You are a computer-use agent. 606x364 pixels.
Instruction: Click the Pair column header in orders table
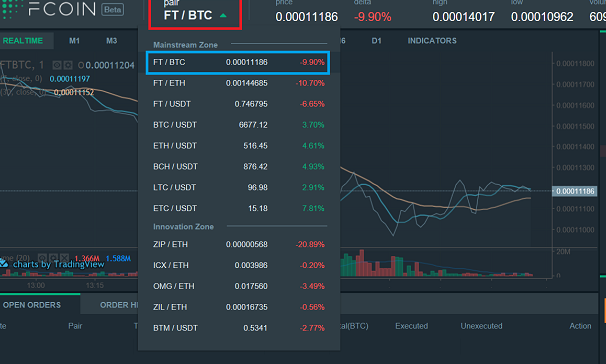pos(75,326)
